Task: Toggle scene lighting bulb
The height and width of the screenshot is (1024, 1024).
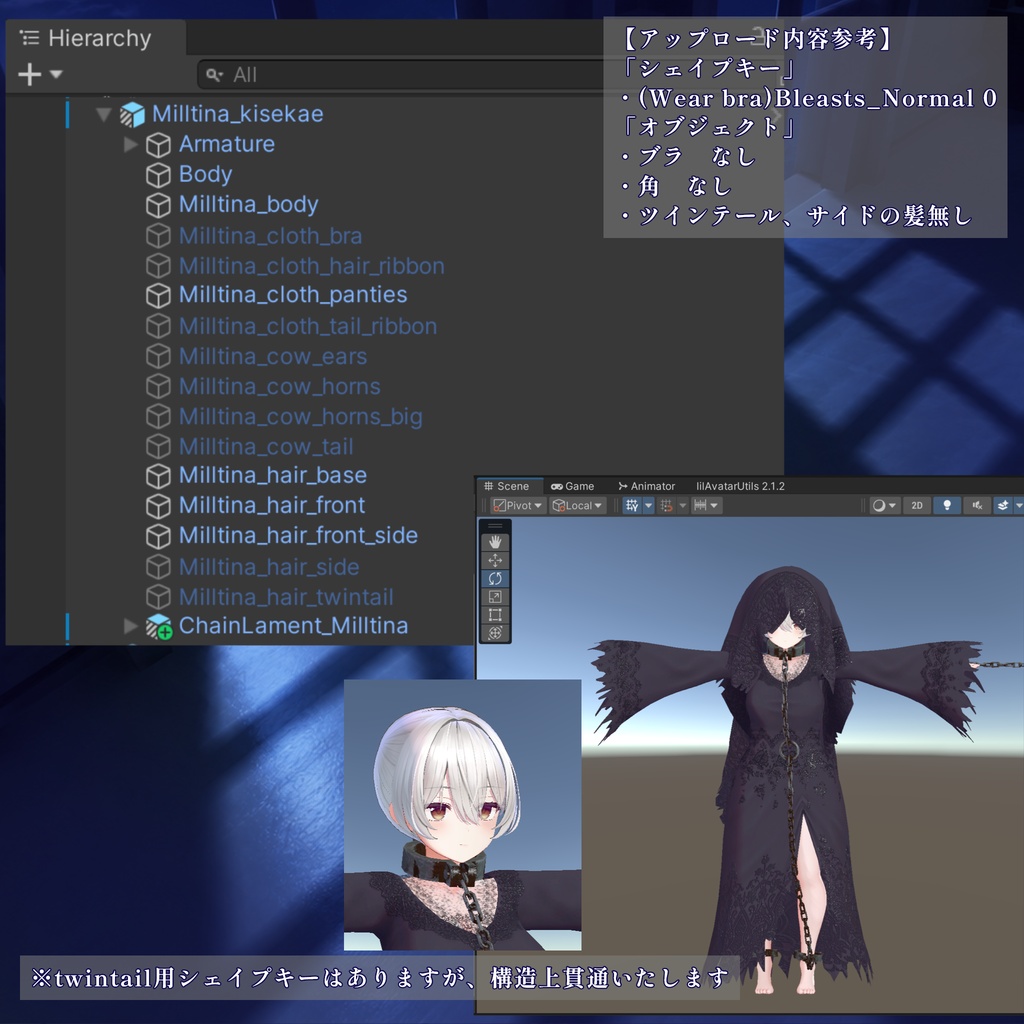Action: coord(947,505)
